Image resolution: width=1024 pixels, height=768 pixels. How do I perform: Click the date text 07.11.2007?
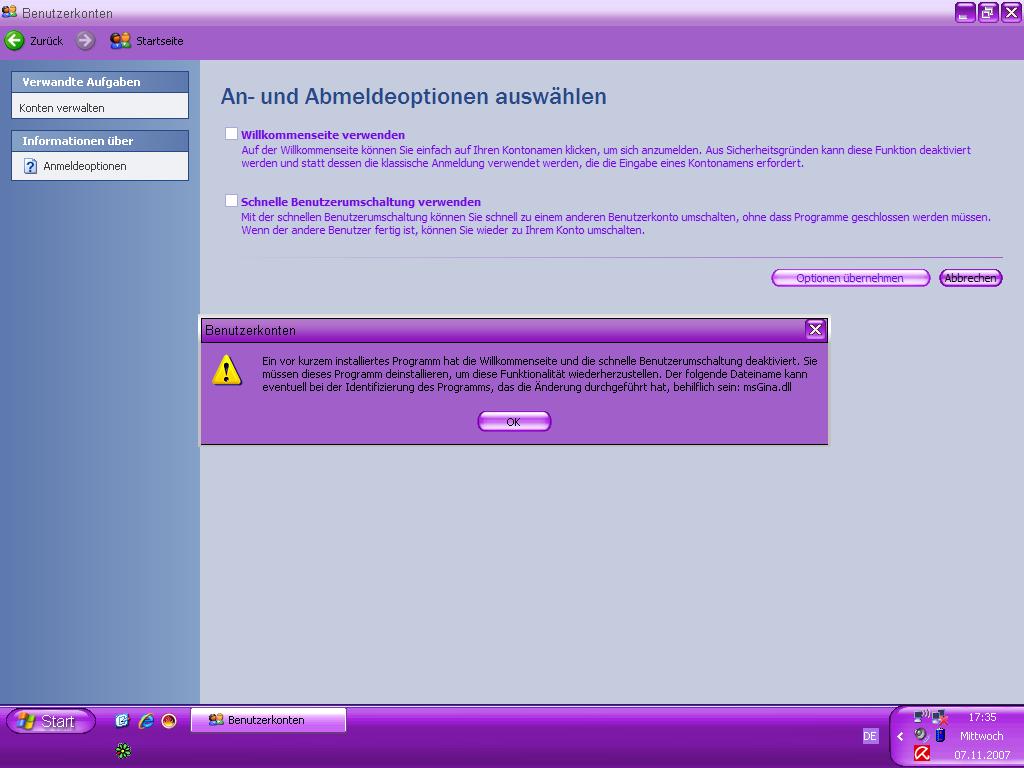(982, 755)
